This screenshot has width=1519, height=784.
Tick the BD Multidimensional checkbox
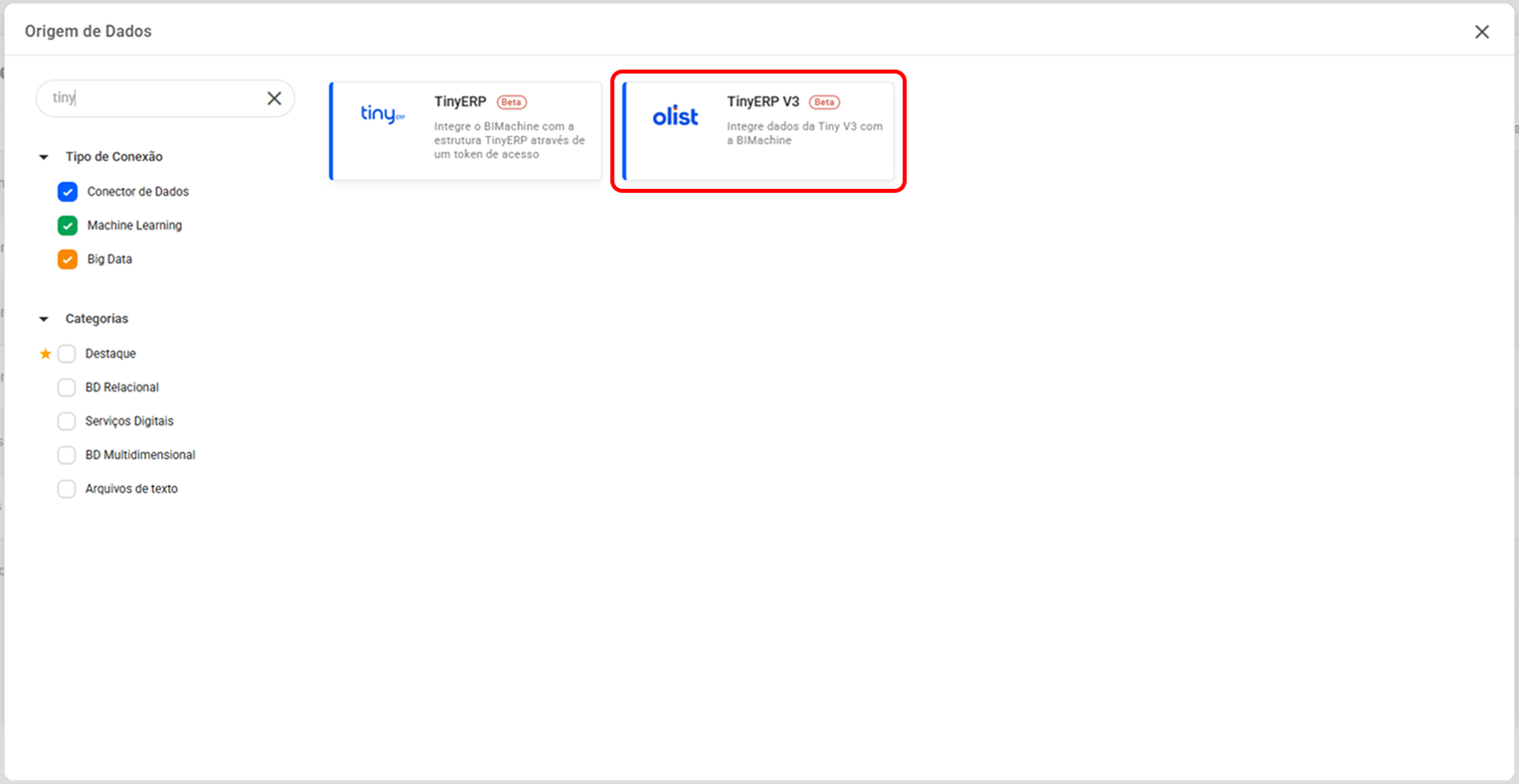click(67, 455)
